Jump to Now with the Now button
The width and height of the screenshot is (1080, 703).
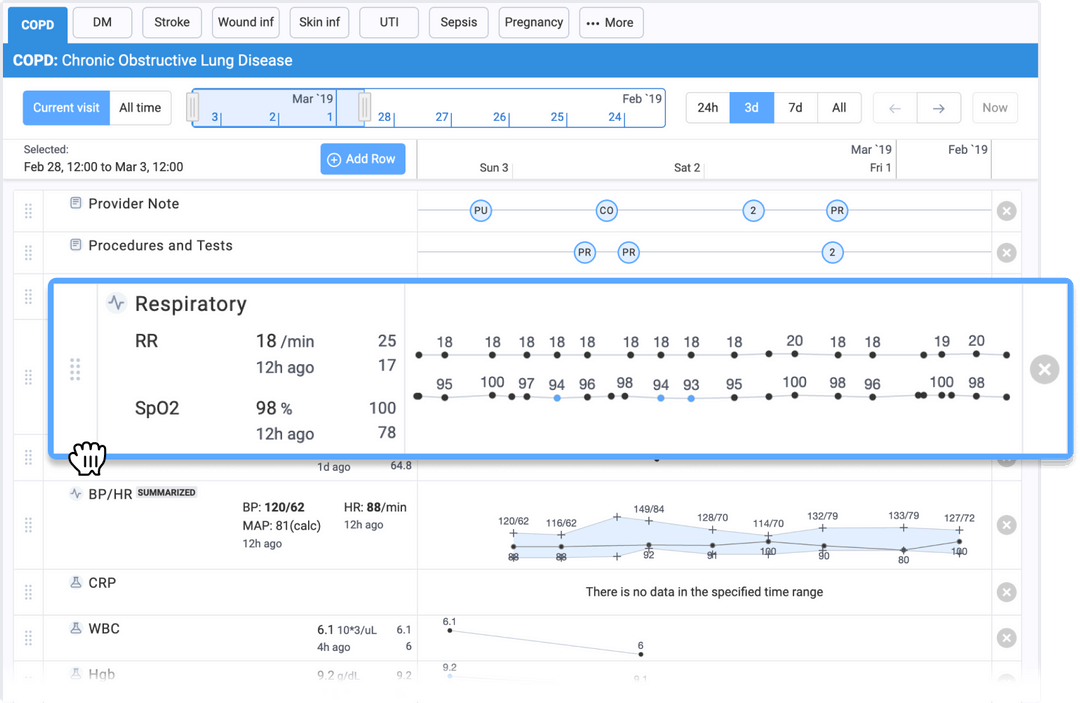995,107
